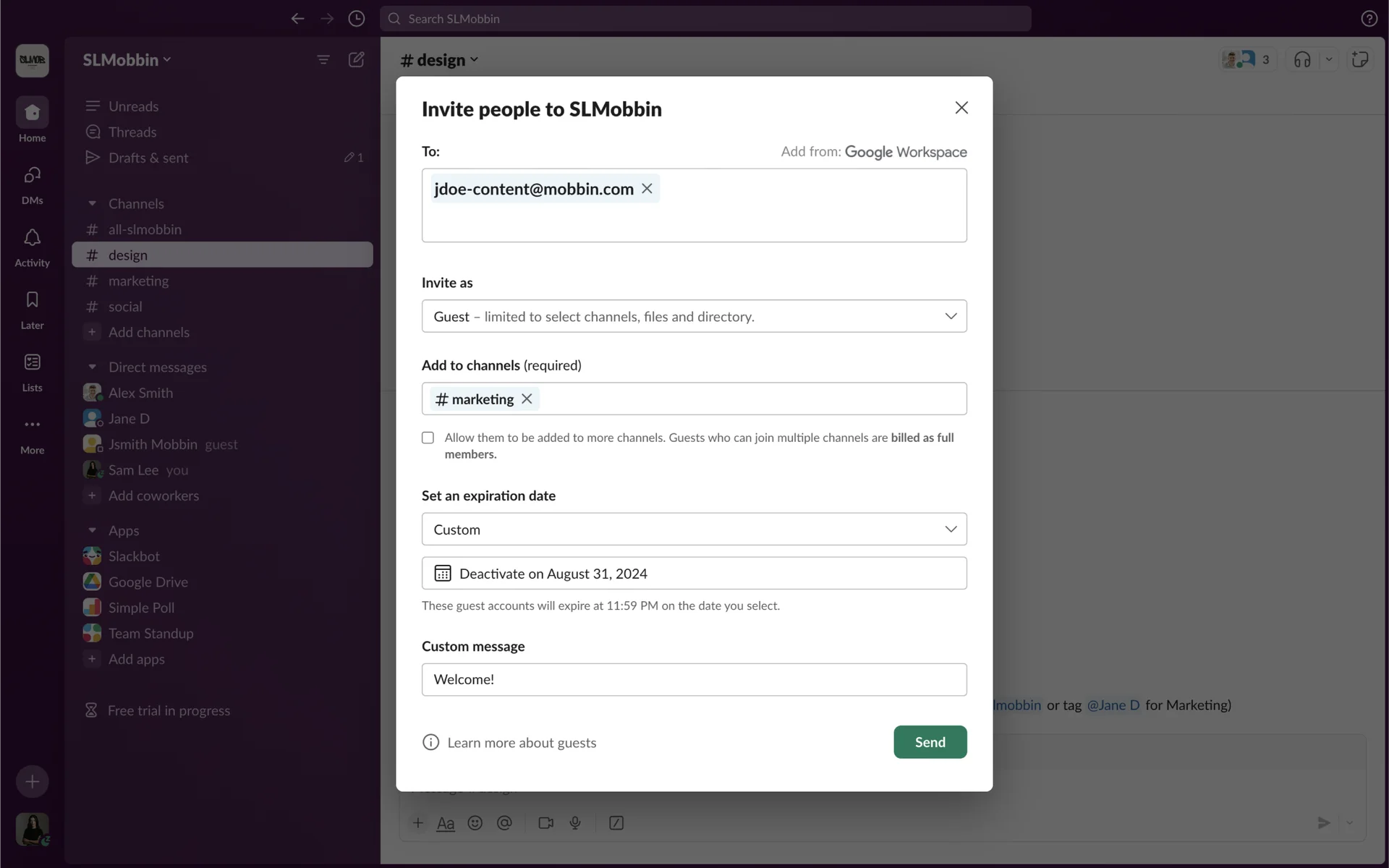Viewport: 1389px width, 868px height.
Task: Click the calendar icon for deactivation date
Action: [443, 574]
